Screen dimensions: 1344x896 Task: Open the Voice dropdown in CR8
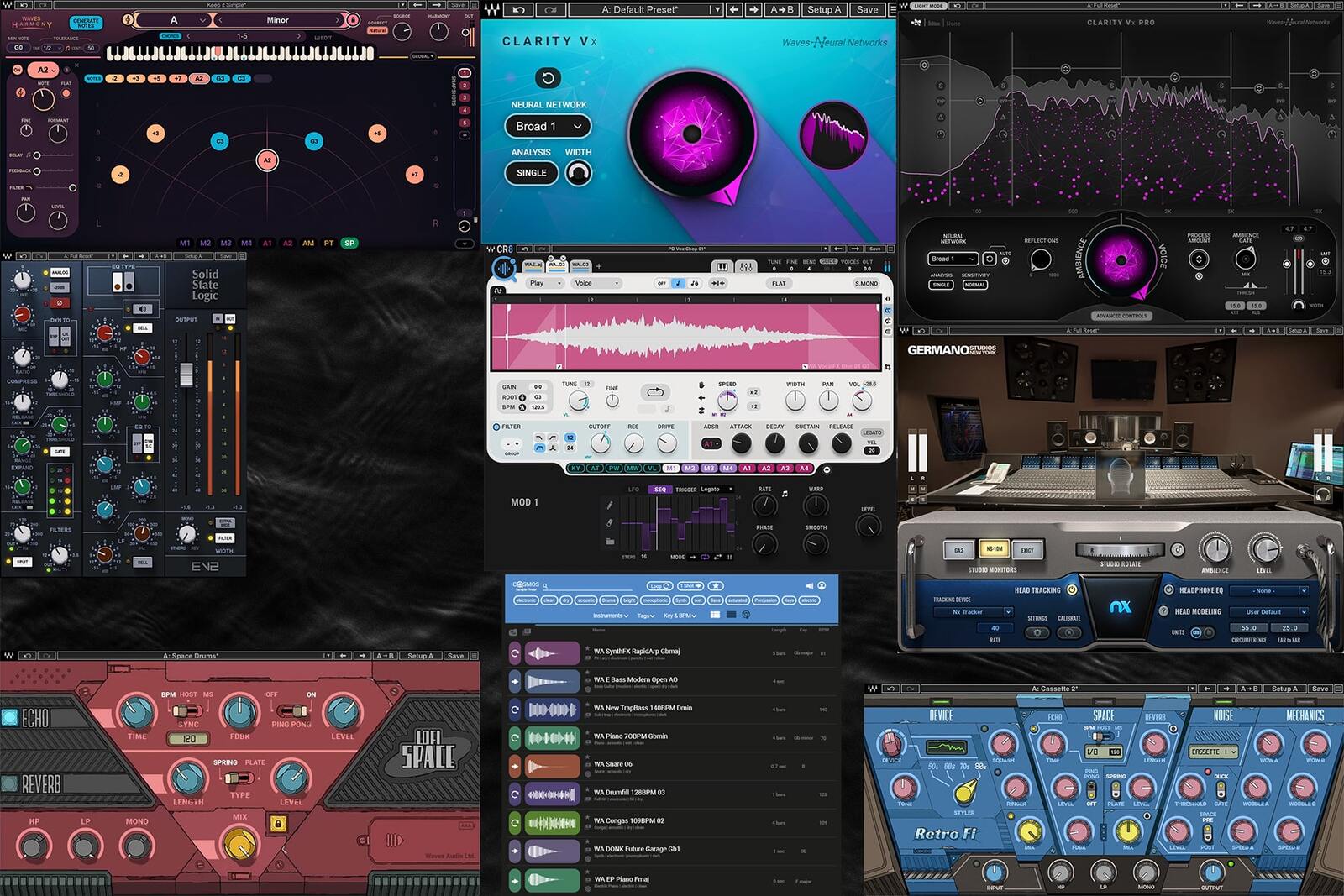point(597,284)
